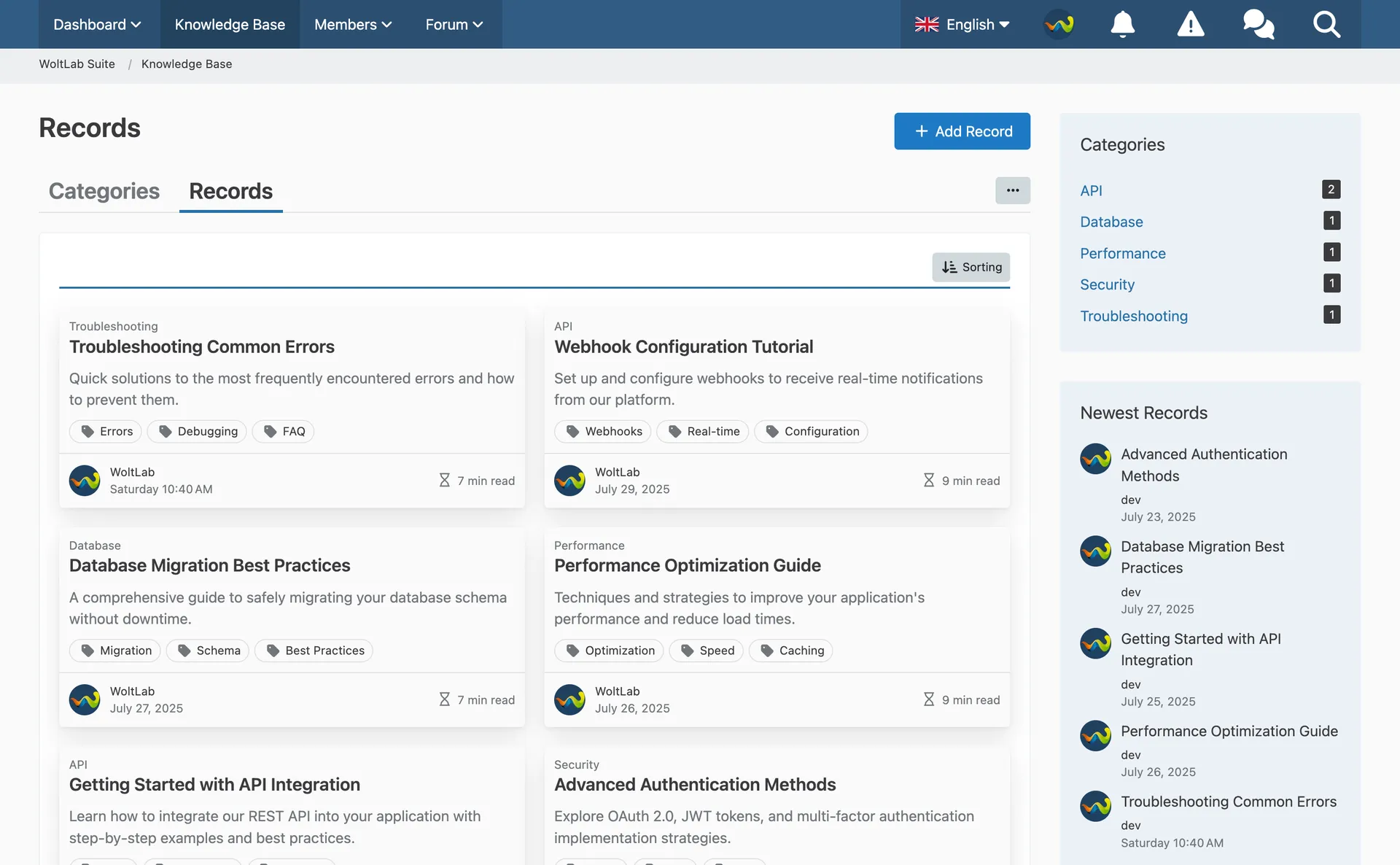Open the English language selector

(962, 24)
